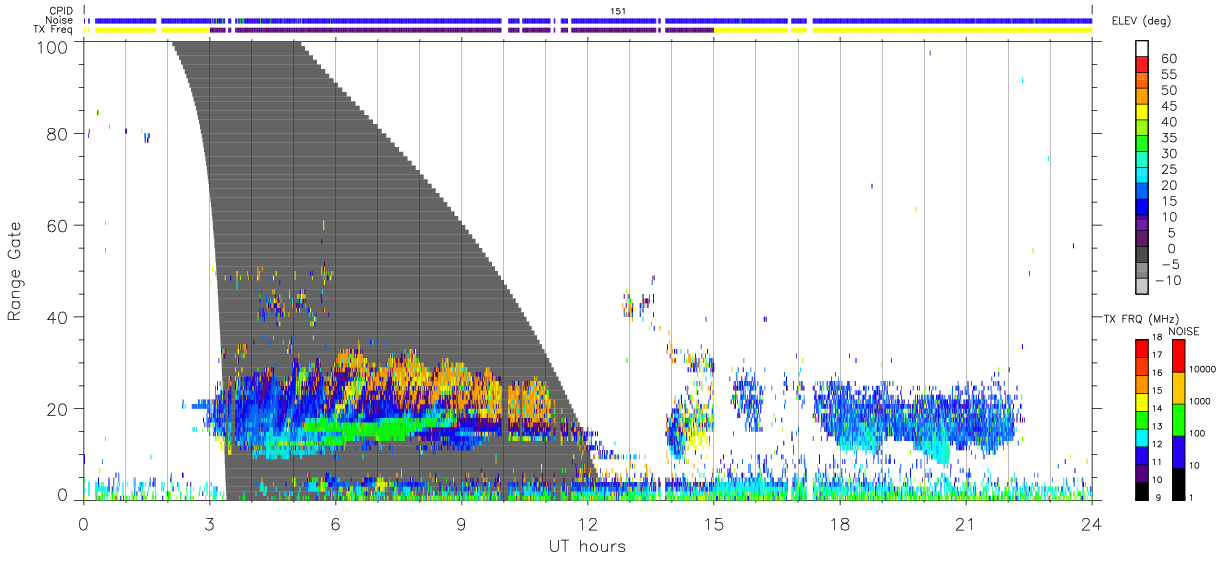Click the black bottom segment of TX FRQ colorbar

coord(1142,491)
